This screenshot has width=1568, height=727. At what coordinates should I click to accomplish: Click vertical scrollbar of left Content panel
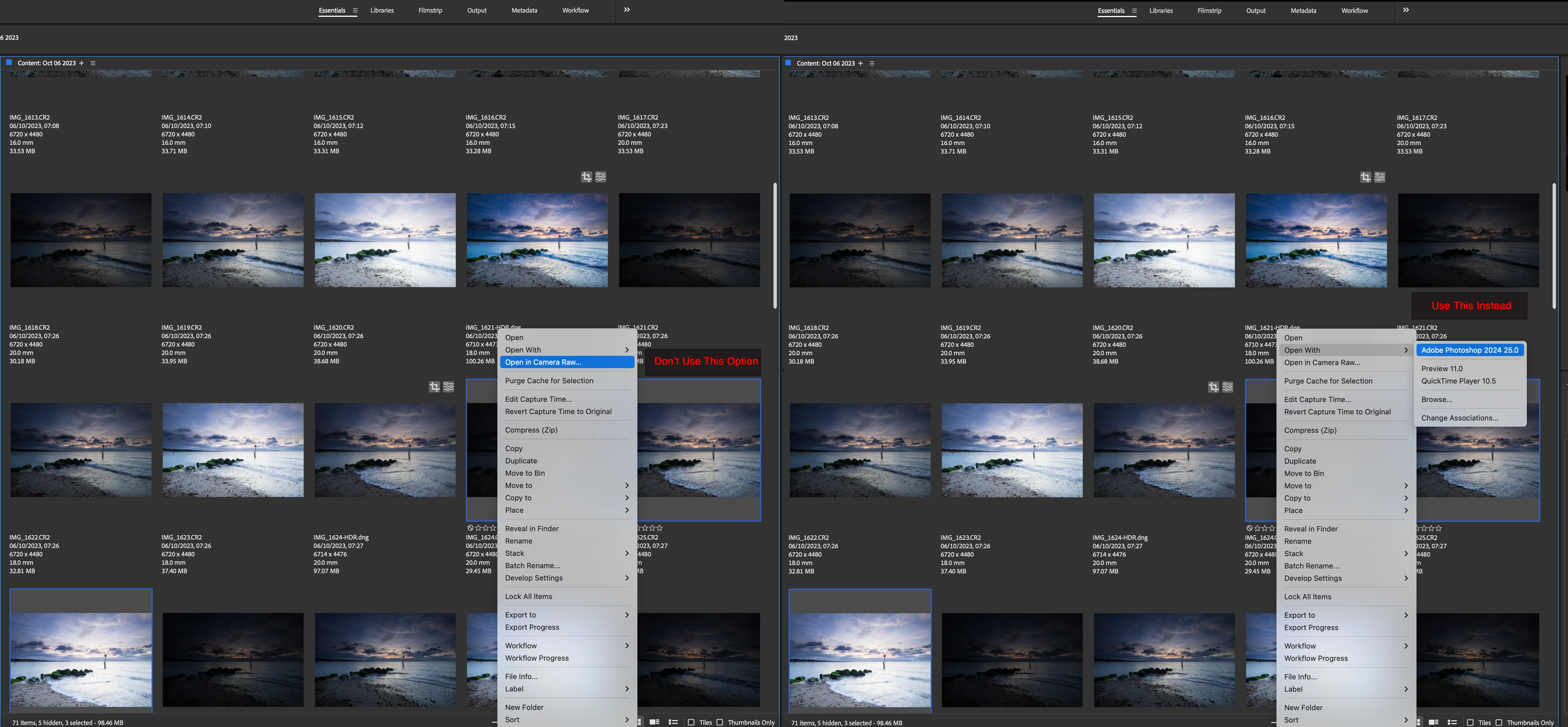(775, 246)
